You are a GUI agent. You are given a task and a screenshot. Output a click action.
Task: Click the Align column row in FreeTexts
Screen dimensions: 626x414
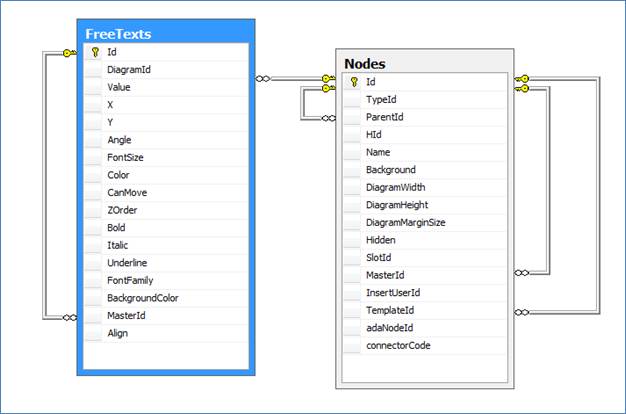point(118,333)
